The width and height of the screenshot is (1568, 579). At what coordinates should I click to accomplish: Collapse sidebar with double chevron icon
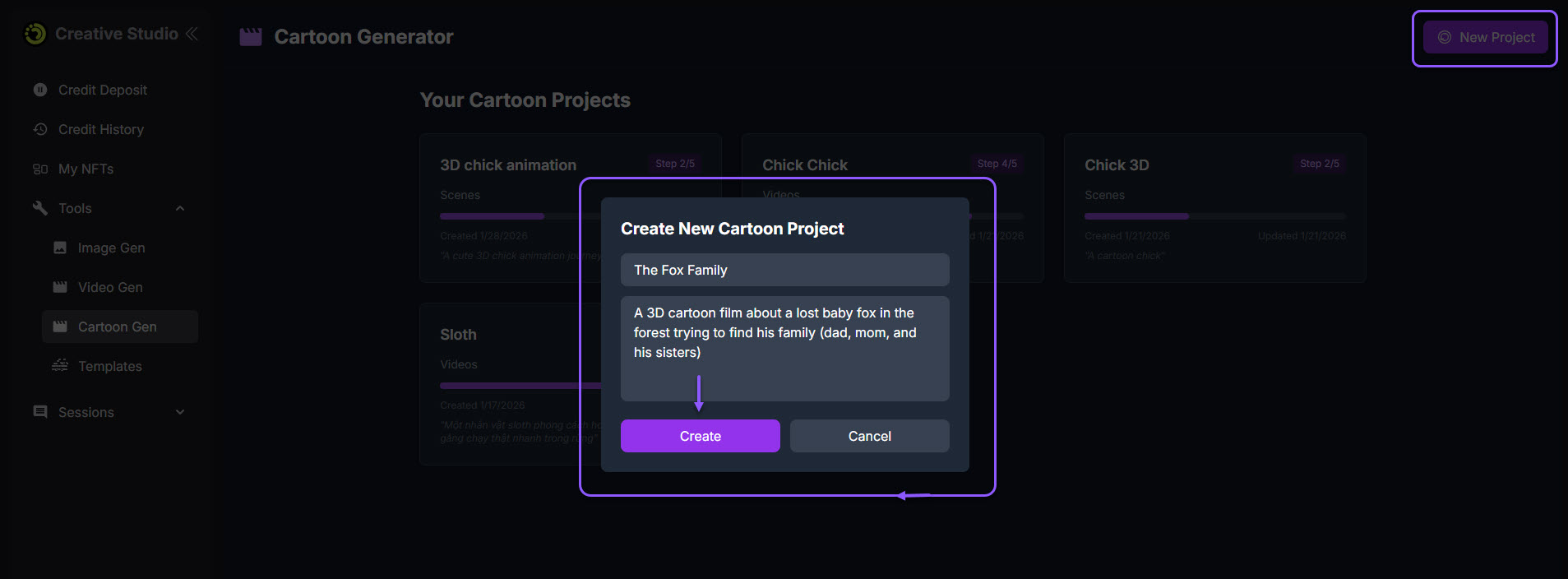pyautogui.click(x=192, y=34)
